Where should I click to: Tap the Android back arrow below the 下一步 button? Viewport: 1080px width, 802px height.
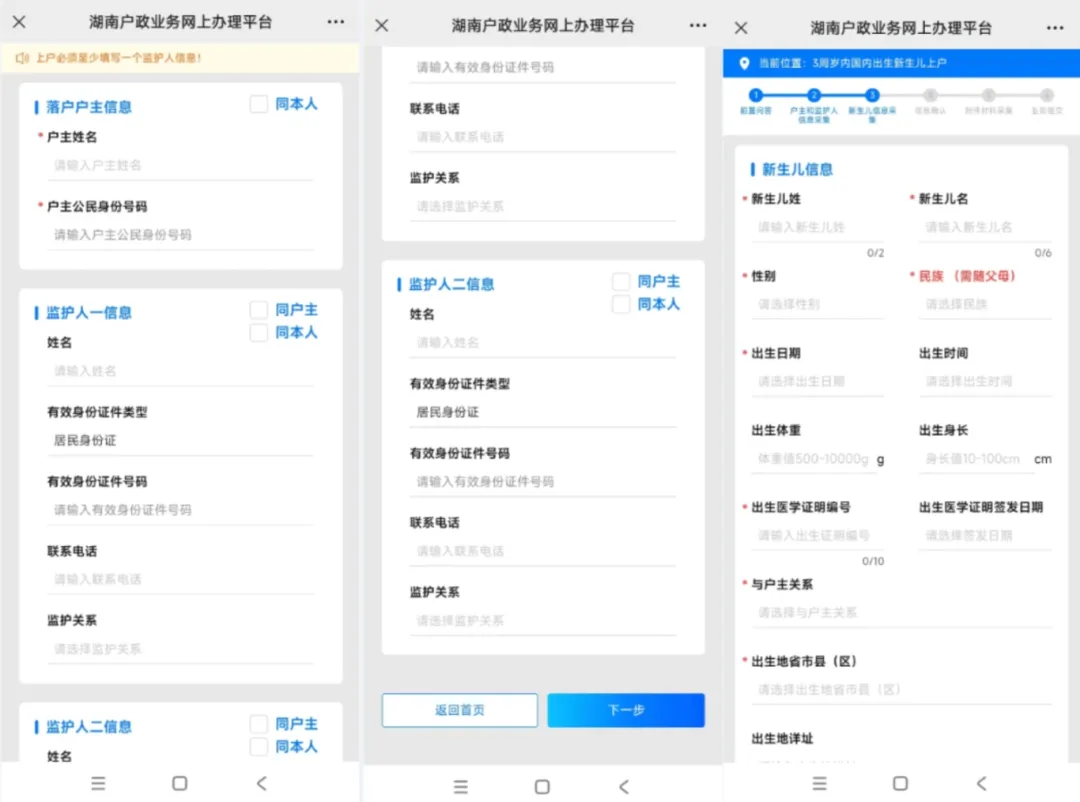click(623, 786)
